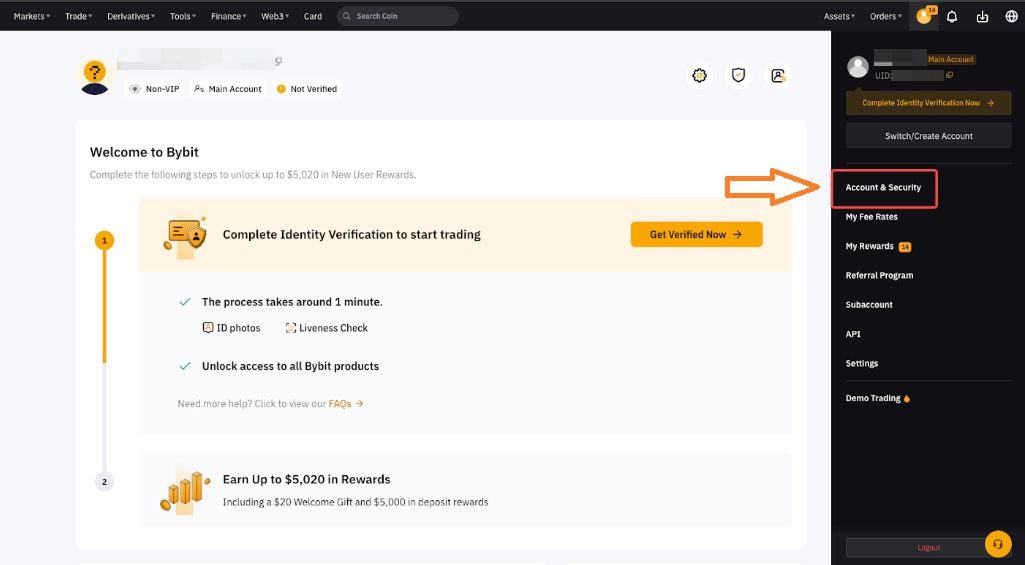
Task: Open Demo Trading
Action: click(877, 398)
